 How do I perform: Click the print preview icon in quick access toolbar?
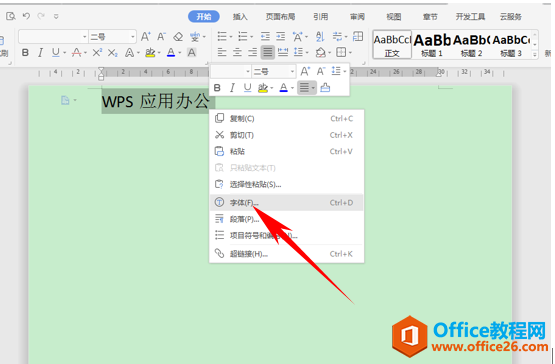point(11,16)
